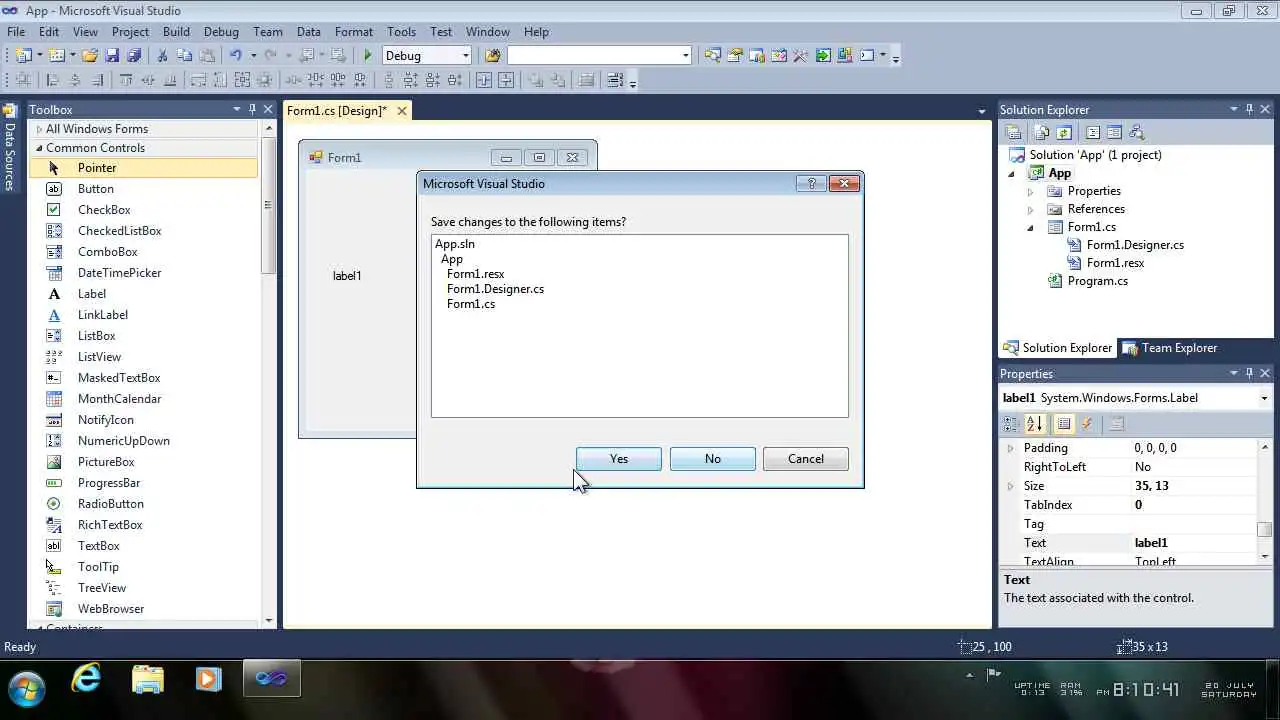Click the Events lightning bolt in Properties
1280x720 pixels.
coord(1087,424)
